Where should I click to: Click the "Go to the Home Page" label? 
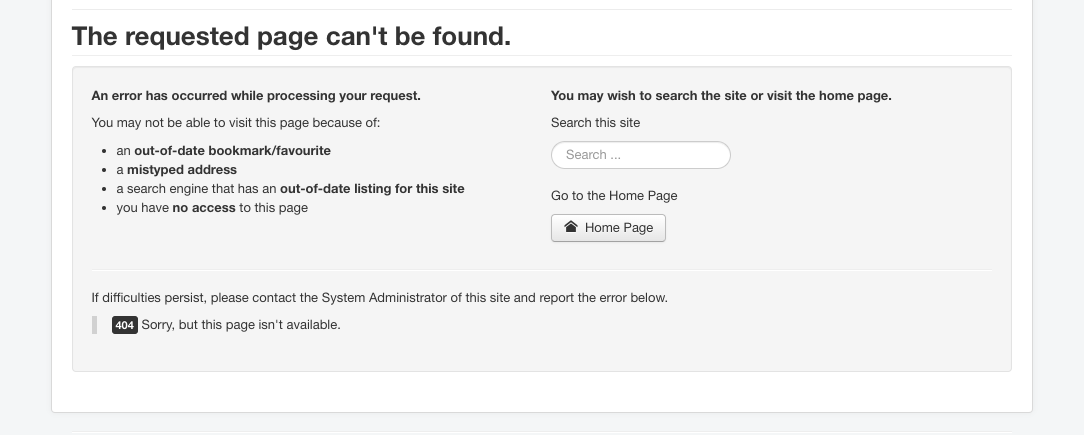click(613, 196)
